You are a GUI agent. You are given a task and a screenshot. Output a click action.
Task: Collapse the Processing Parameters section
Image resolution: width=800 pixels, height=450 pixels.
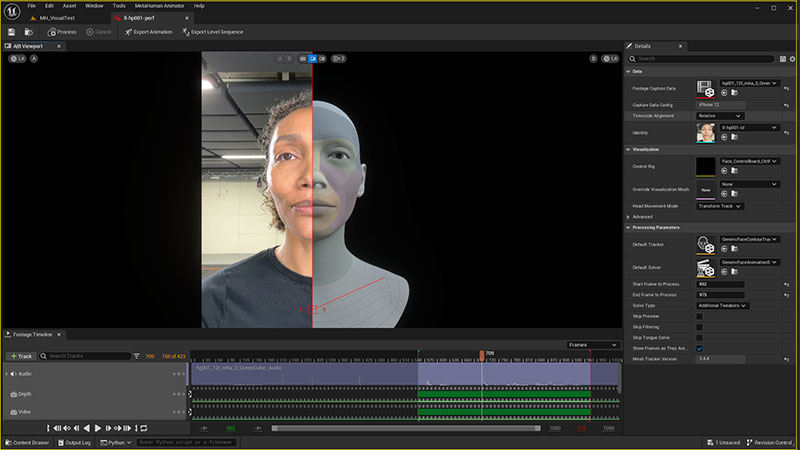click(629, 228)
